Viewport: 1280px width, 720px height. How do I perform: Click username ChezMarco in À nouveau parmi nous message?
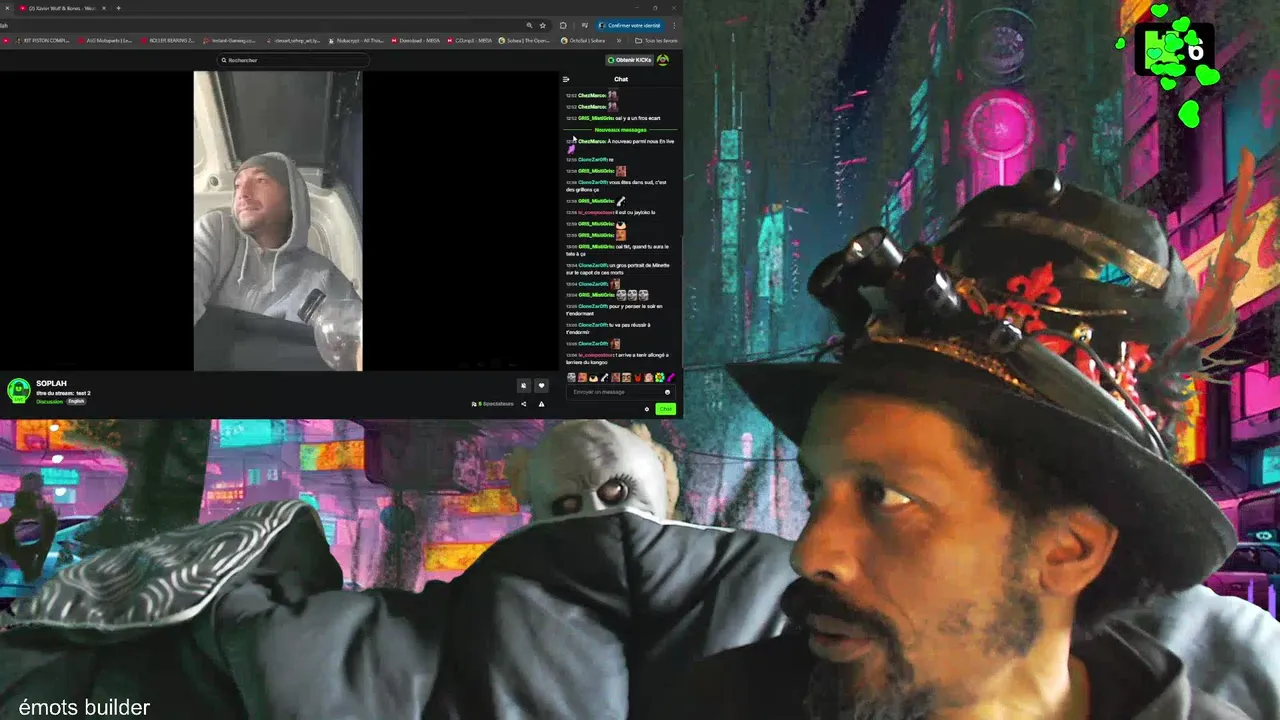[x=592, y=141]
